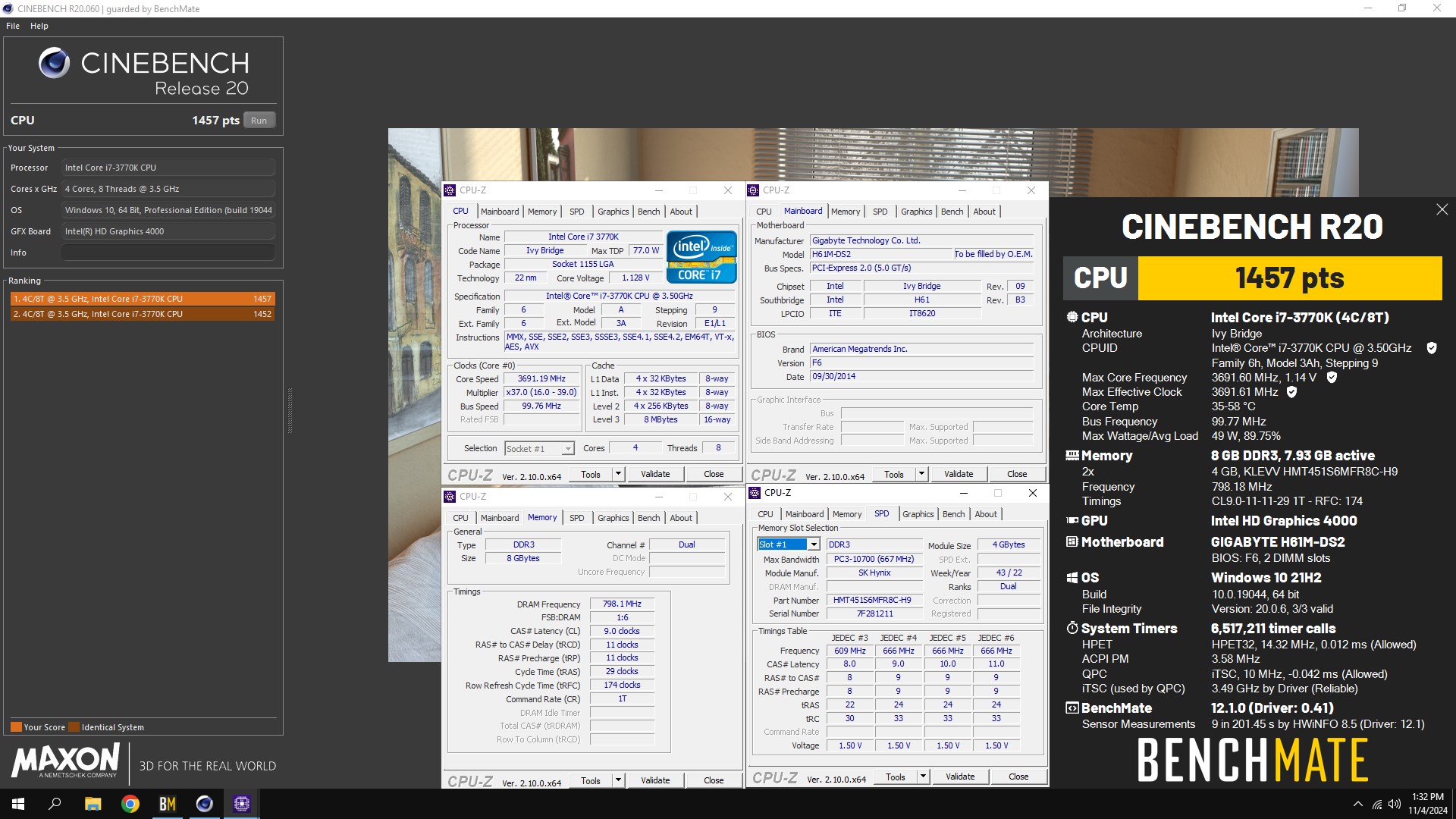Click BenchMate section icon near version
Image resolution: width=1456 pixels, height=819 pixels.
pyautogui.click(x=1072, y=708)
